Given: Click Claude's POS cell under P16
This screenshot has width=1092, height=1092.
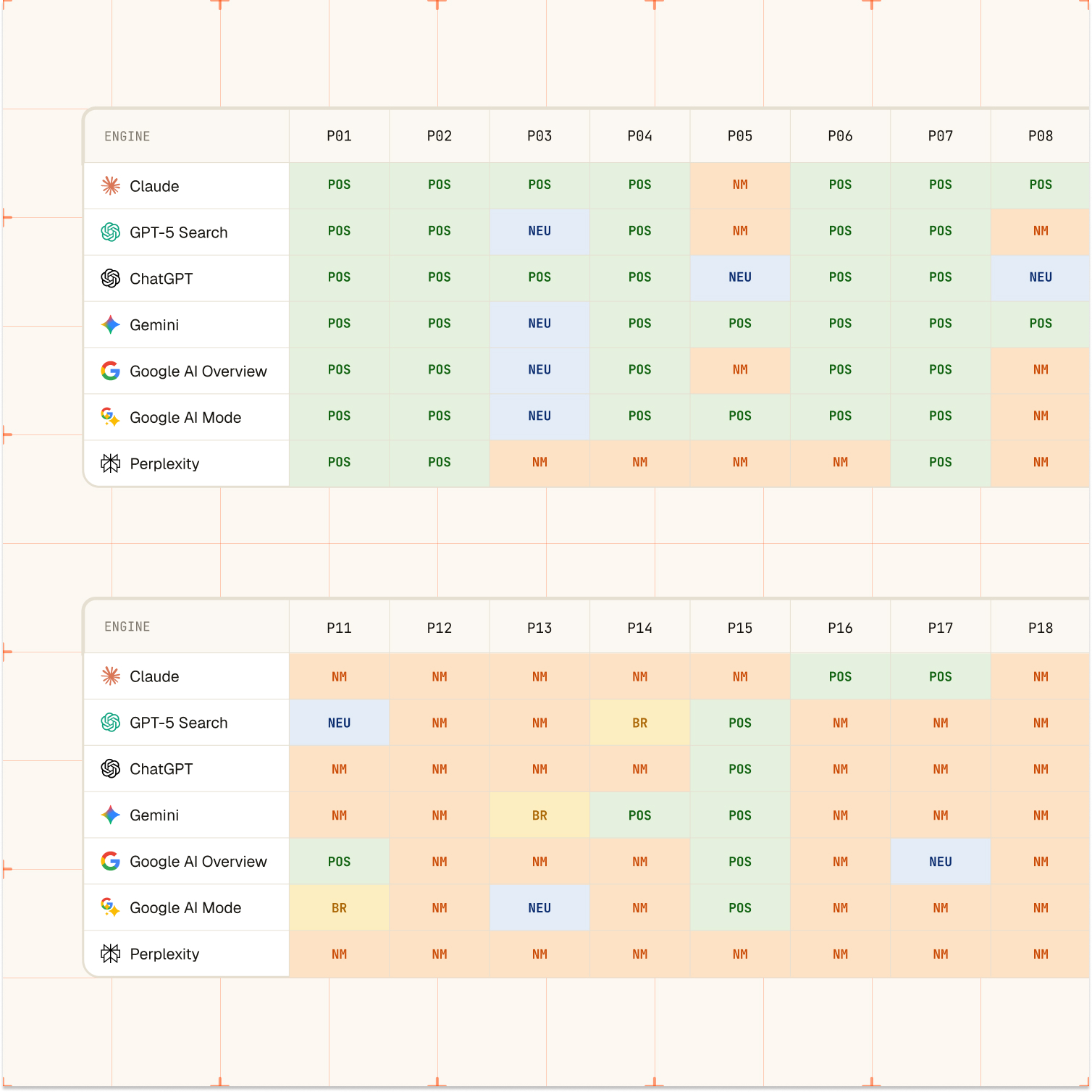Looking at the screenshot, I should click(840, 676).
